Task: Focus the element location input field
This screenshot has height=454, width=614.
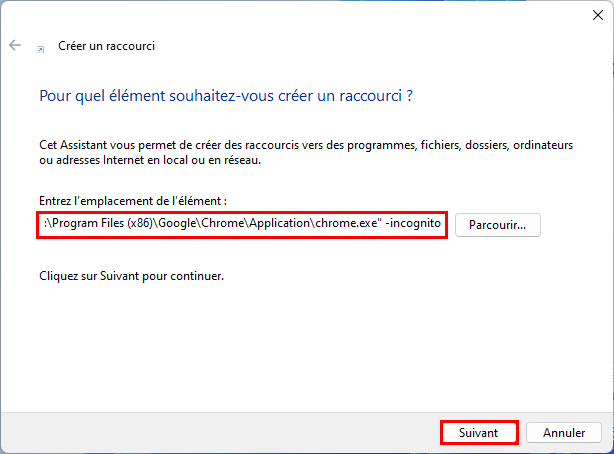Action: [242, 225]
